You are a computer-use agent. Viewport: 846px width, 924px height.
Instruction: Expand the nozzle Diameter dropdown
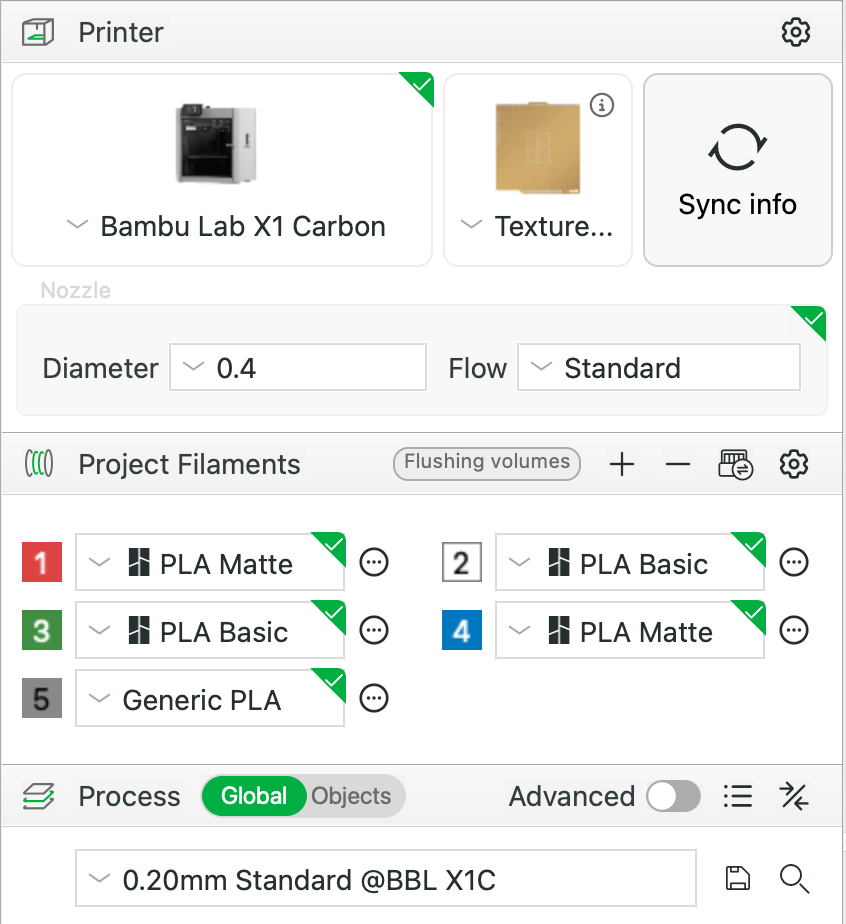point(298,368)
